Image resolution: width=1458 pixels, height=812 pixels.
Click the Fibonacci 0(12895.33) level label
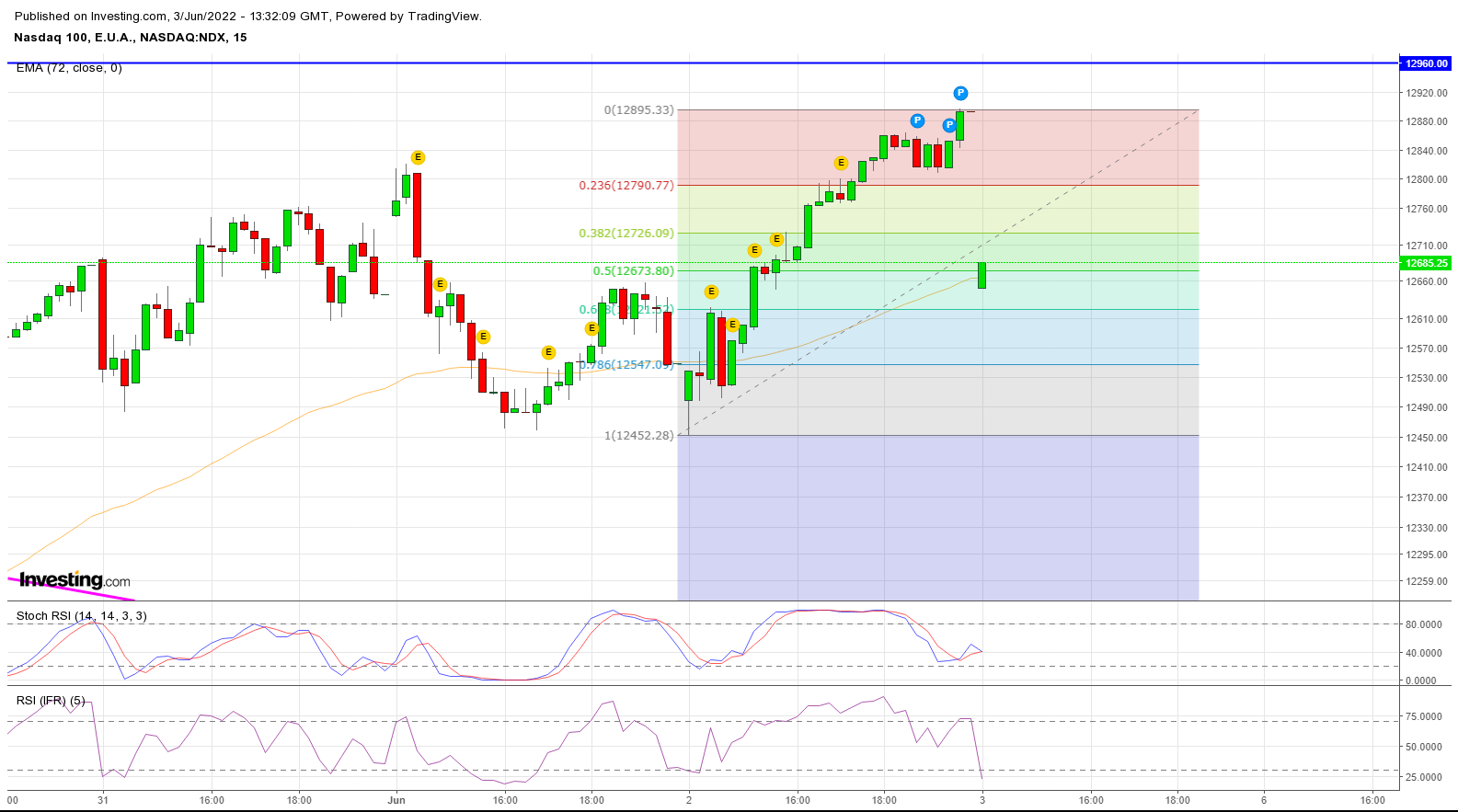[x=639, y=110]
